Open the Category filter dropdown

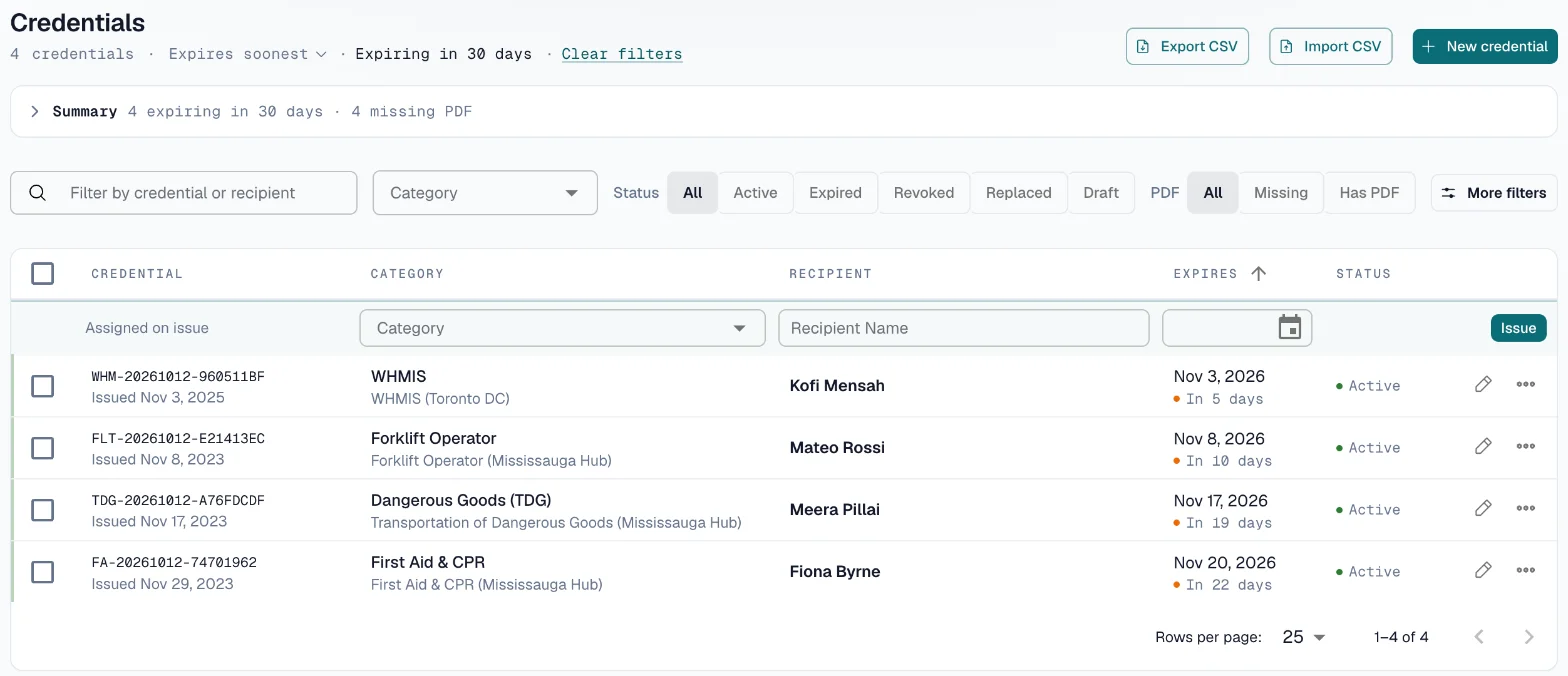(x=485, y=193)
